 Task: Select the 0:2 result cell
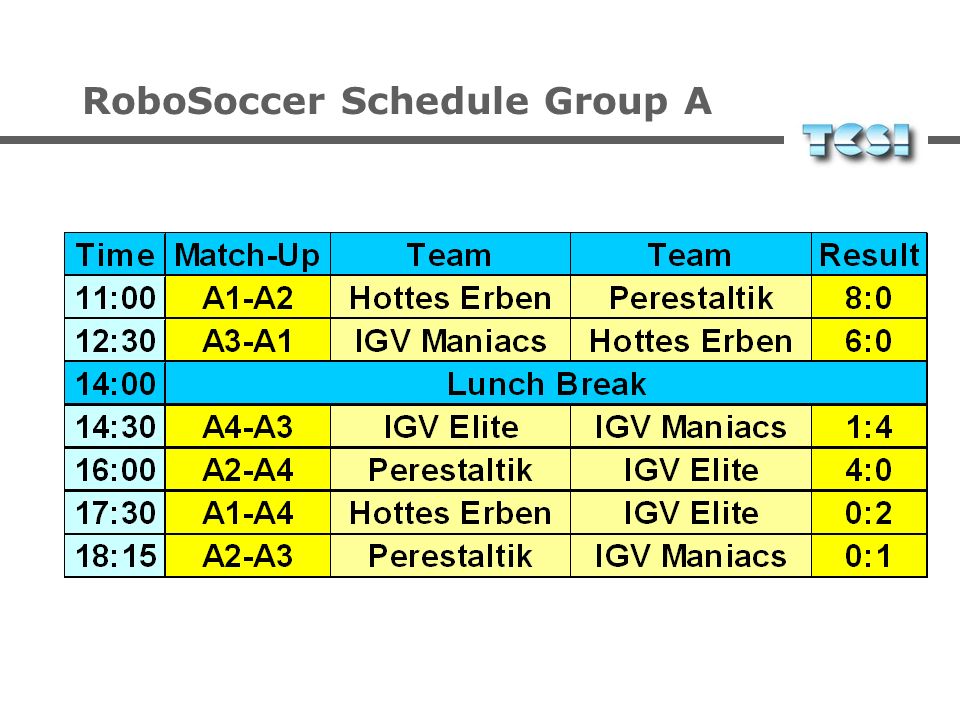(869, 512)
